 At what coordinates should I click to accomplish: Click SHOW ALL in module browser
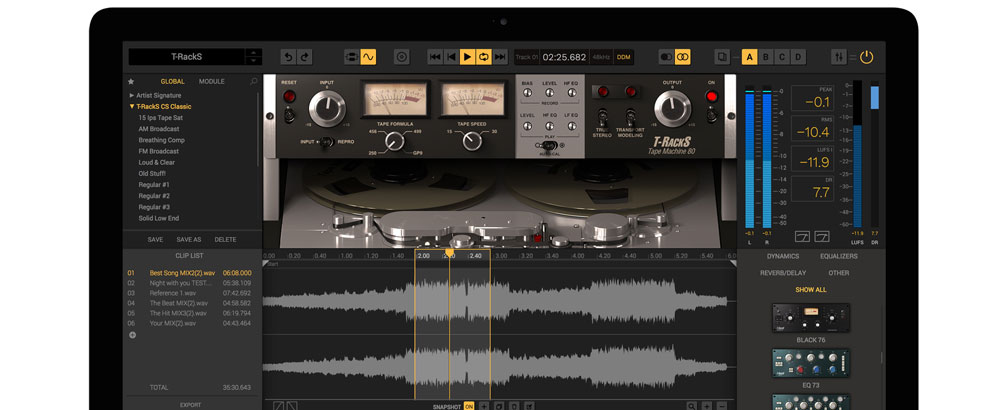[x=811, y=289]
